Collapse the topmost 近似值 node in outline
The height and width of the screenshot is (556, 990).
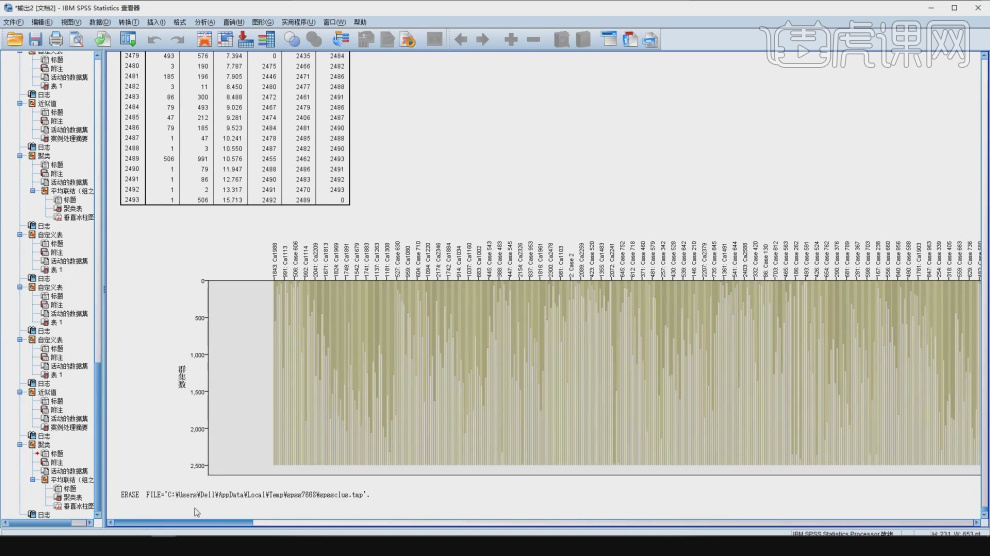coord(20,103)
